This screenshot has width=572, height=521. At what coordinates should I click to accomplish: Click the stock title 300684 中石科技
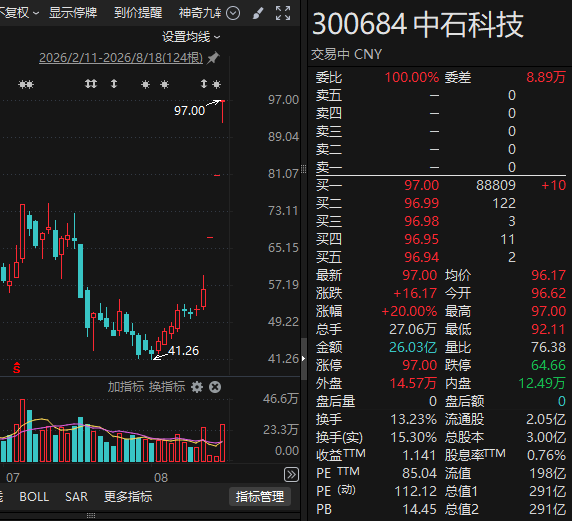[x=418, y=24]
